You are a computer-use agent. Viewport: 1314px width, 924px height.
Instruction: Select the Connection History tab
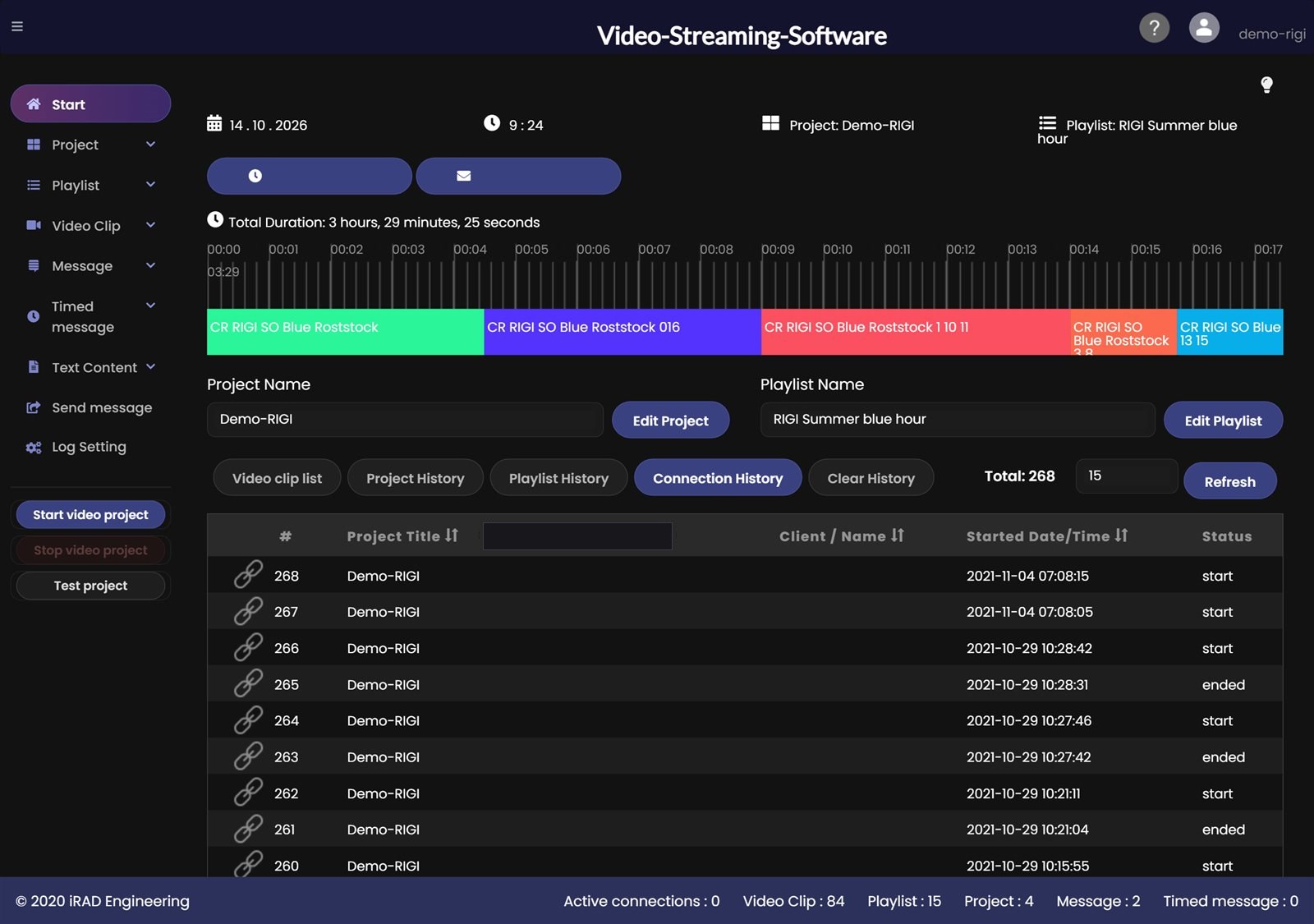pyautogui.click(x=718, y=478)
